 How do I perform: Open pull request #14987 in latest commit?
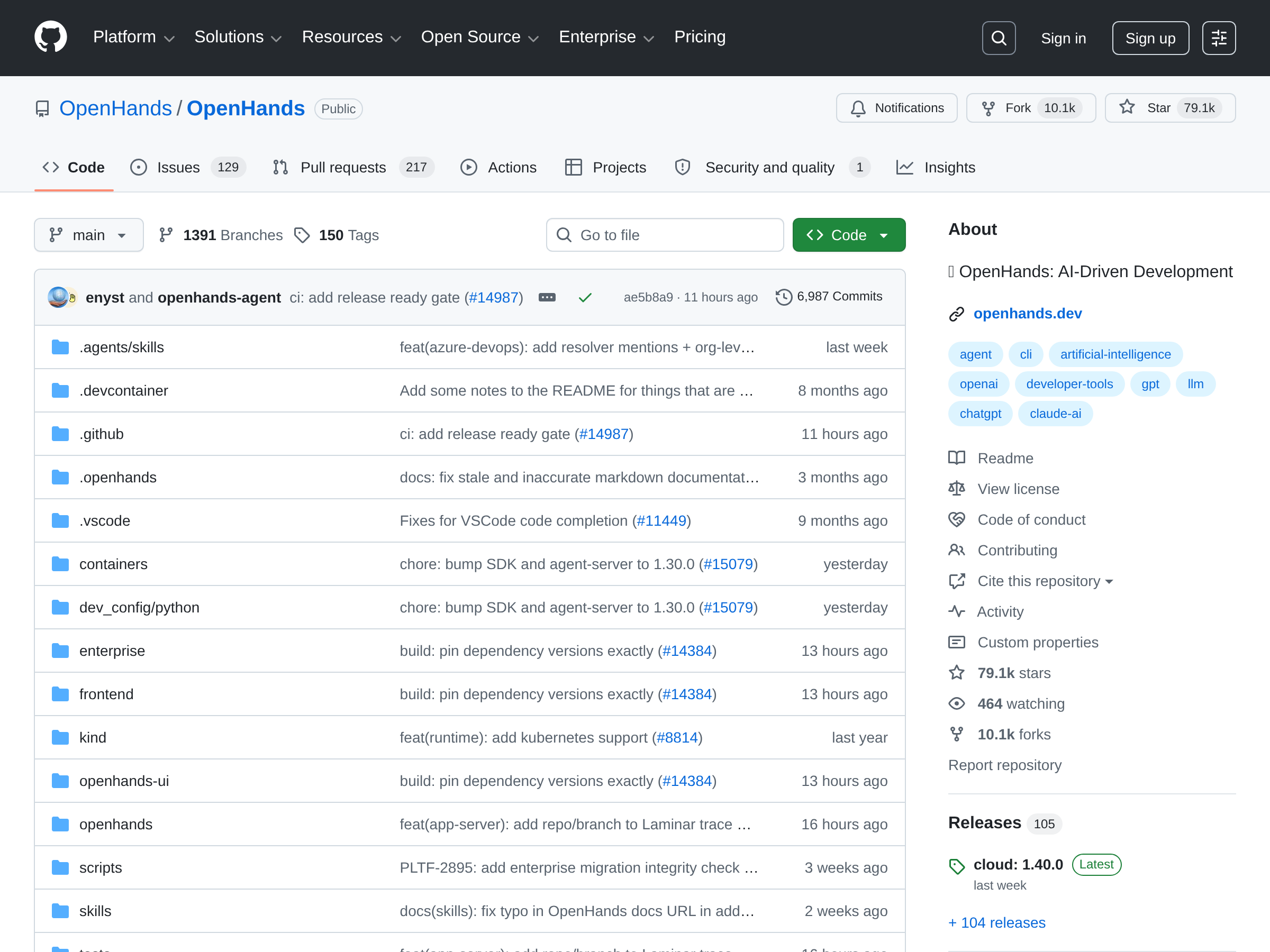[493, 297]
